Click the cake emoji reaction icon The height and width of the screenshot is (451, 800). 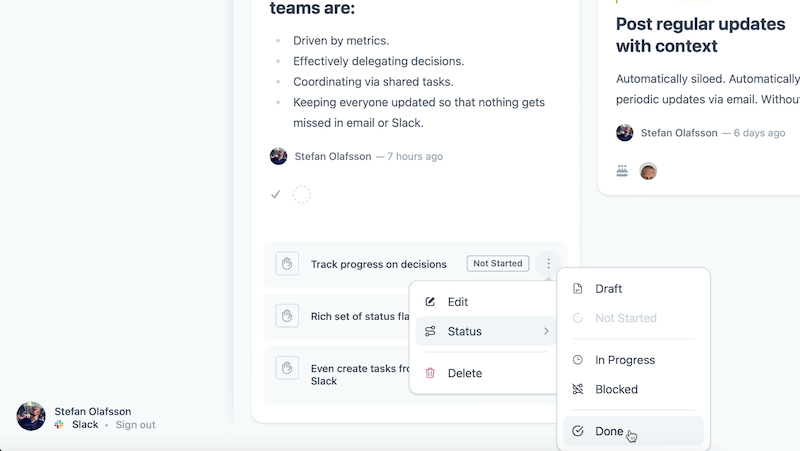click(x=623, y=171)
